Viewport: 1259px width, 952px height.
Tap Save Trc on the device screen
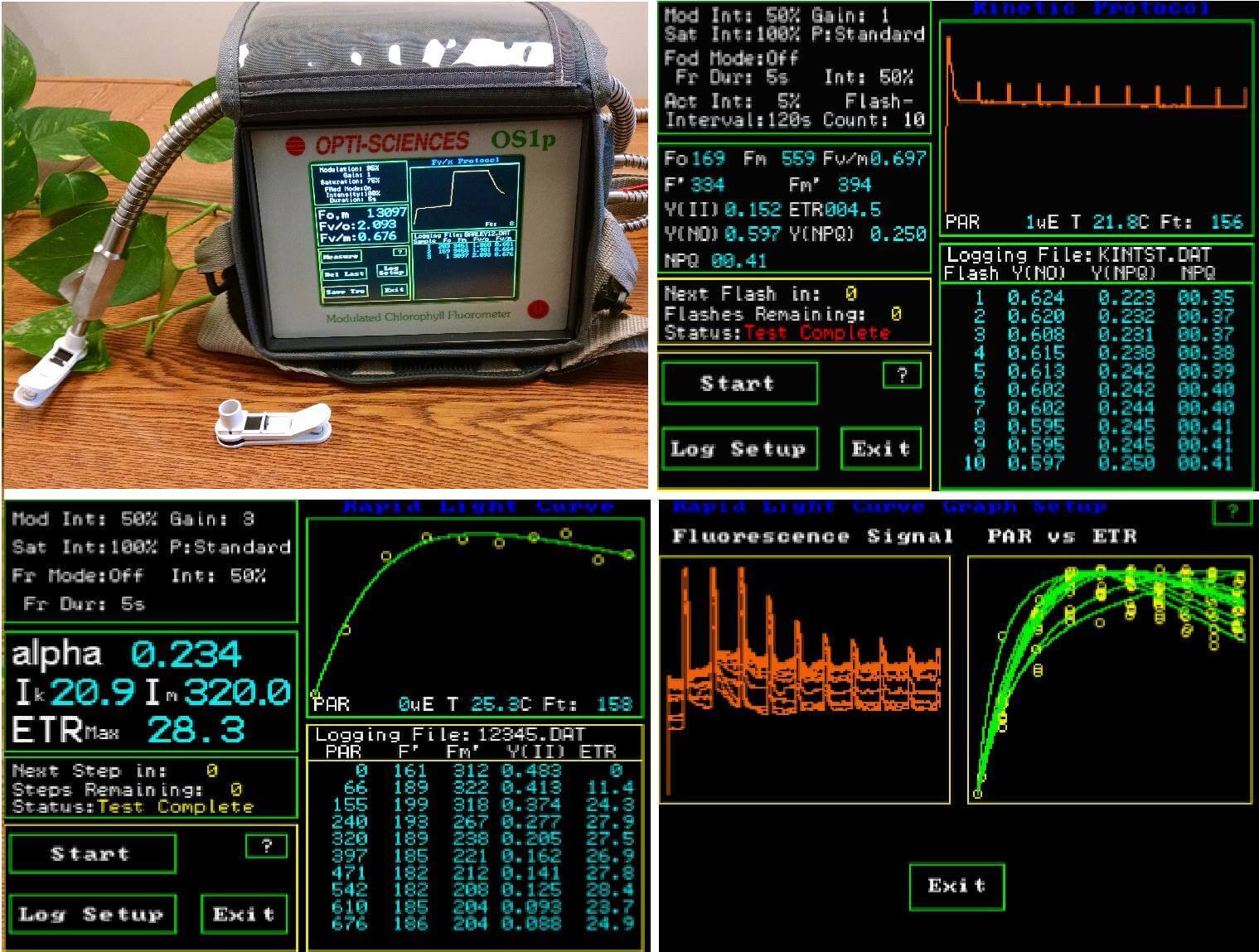[x=345, y=292]
